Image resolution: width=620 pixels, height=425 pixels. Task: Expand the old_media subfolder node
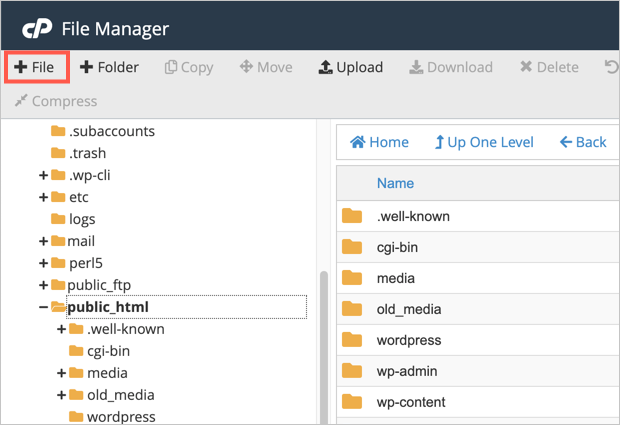(61, 395)
